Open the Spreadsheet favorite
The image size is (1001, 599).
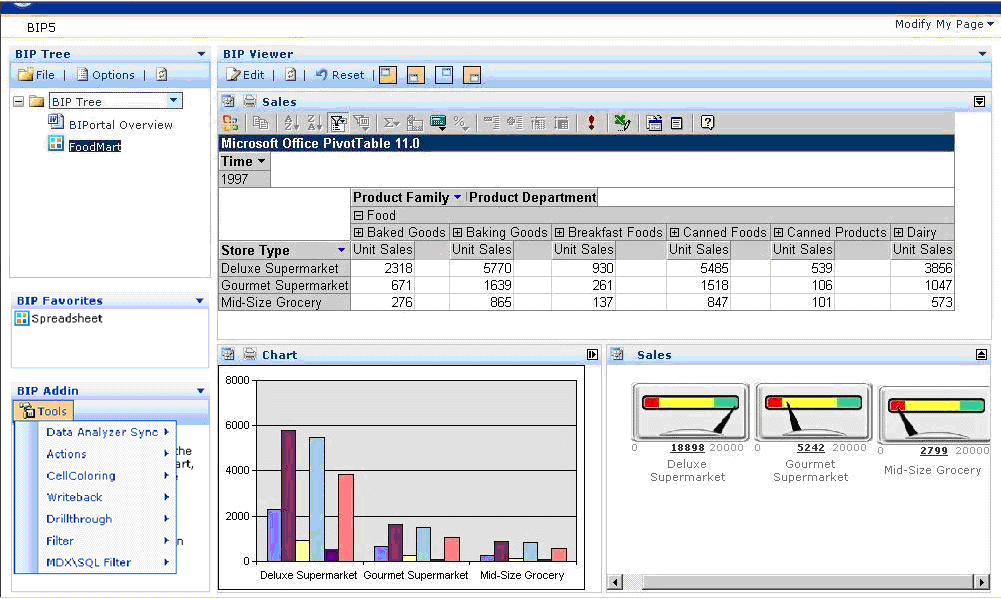(x=59, y=318)
